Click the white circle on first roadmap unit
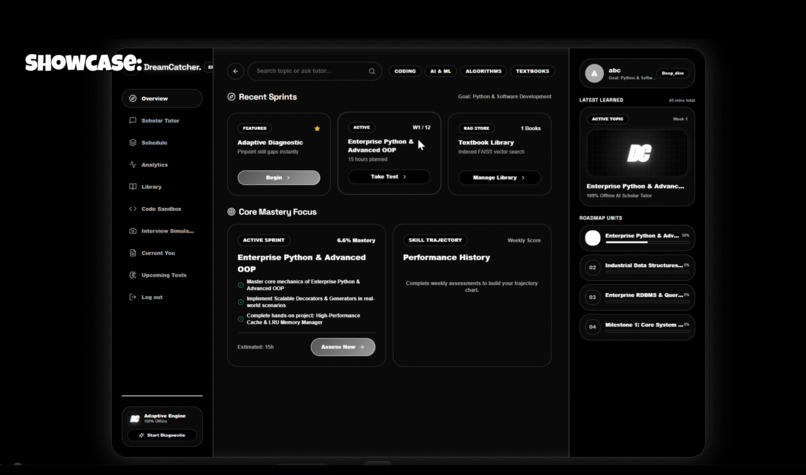Viewport: 806px width, 475px height. point(593,238)
